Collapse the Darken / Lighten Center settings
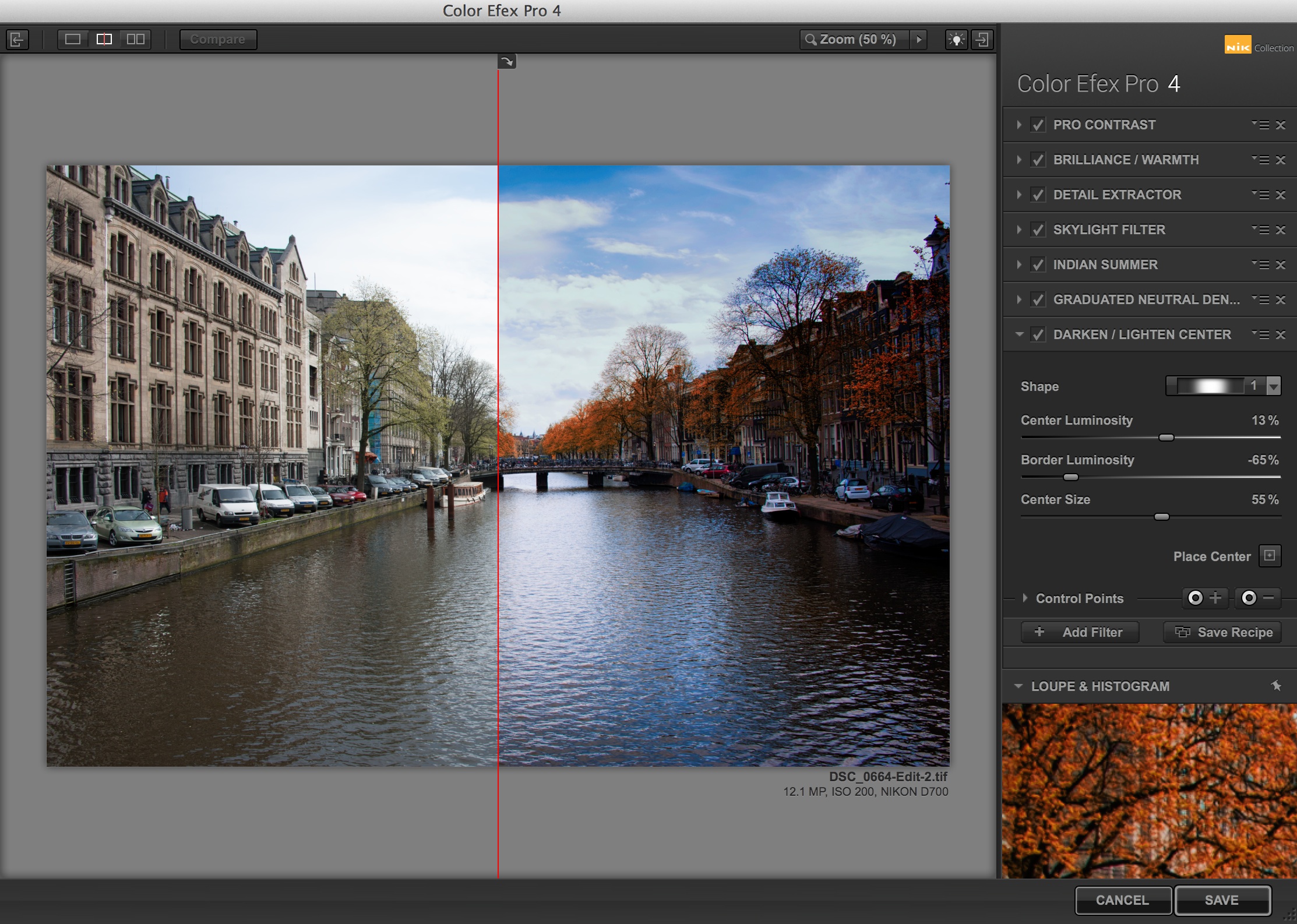This screenshot has width=1297, height=924. 1019,334
